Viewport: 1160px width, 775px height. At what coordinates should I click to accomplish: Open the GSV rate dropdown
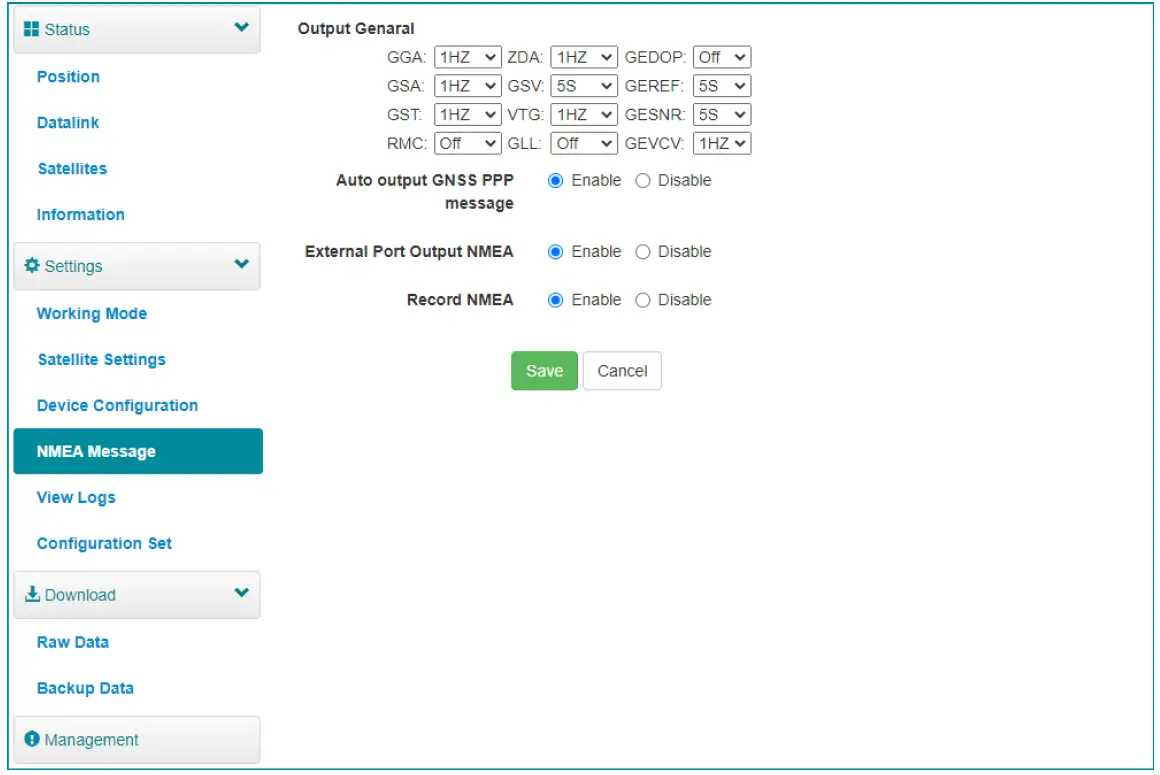(586, 86)
